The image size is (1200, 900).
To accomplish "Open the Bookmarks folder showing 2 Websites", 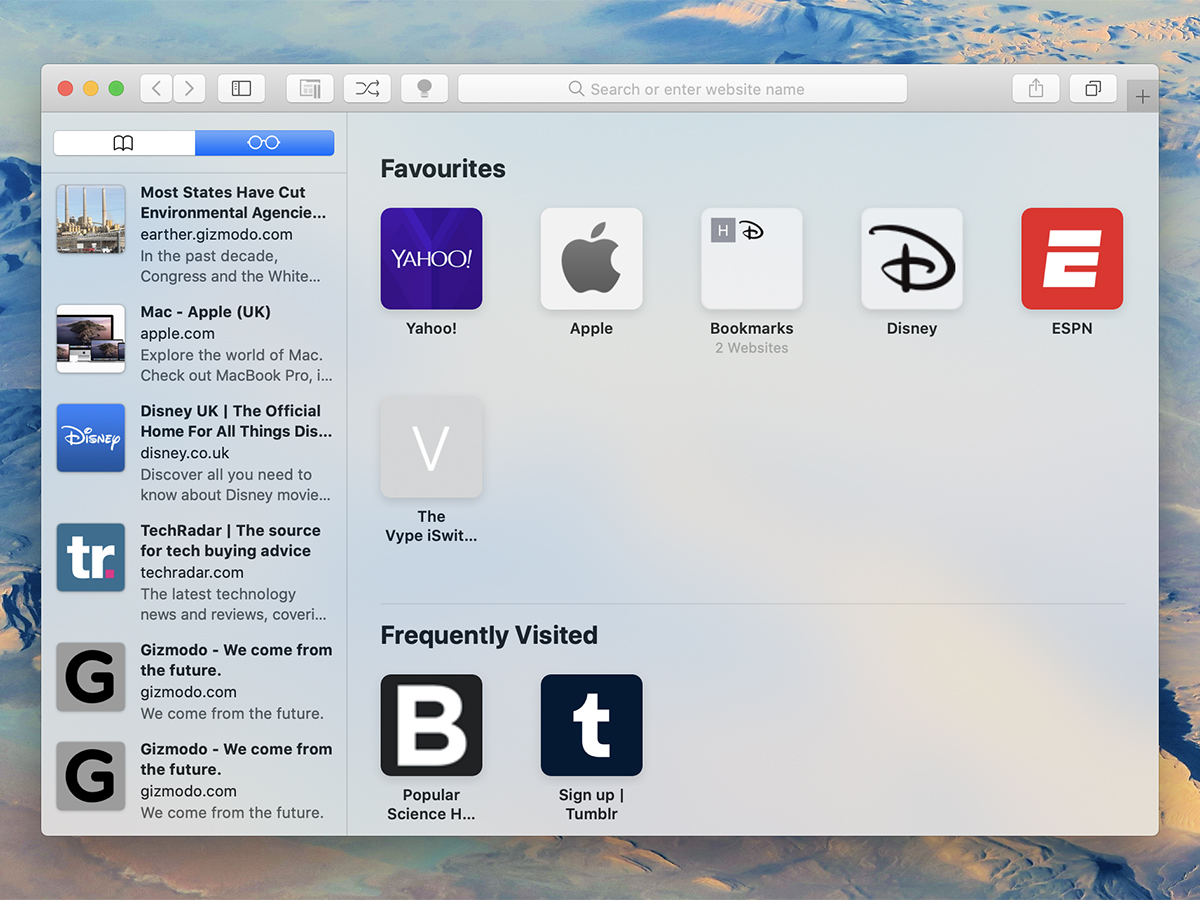I will point(751,258).
